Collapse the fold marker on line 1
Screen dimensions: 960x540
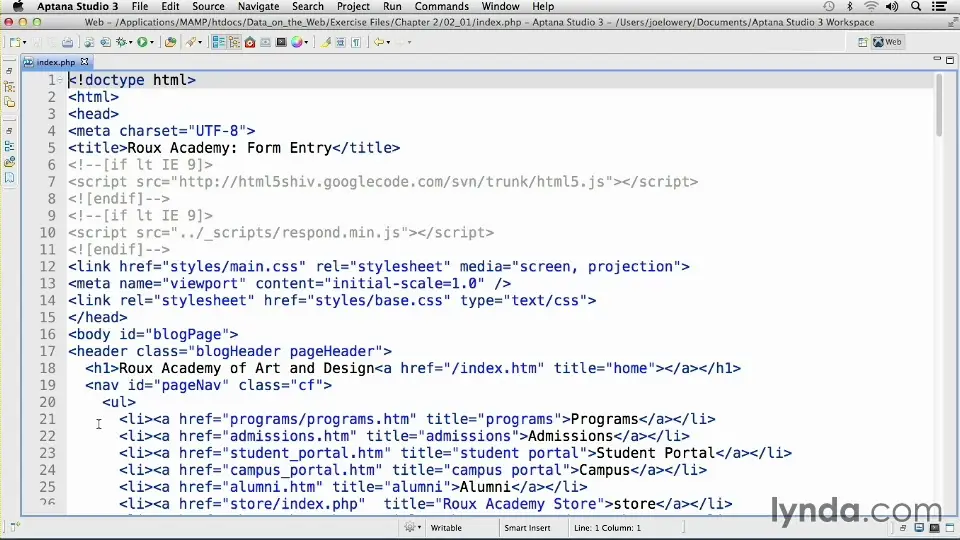point(61,80)
